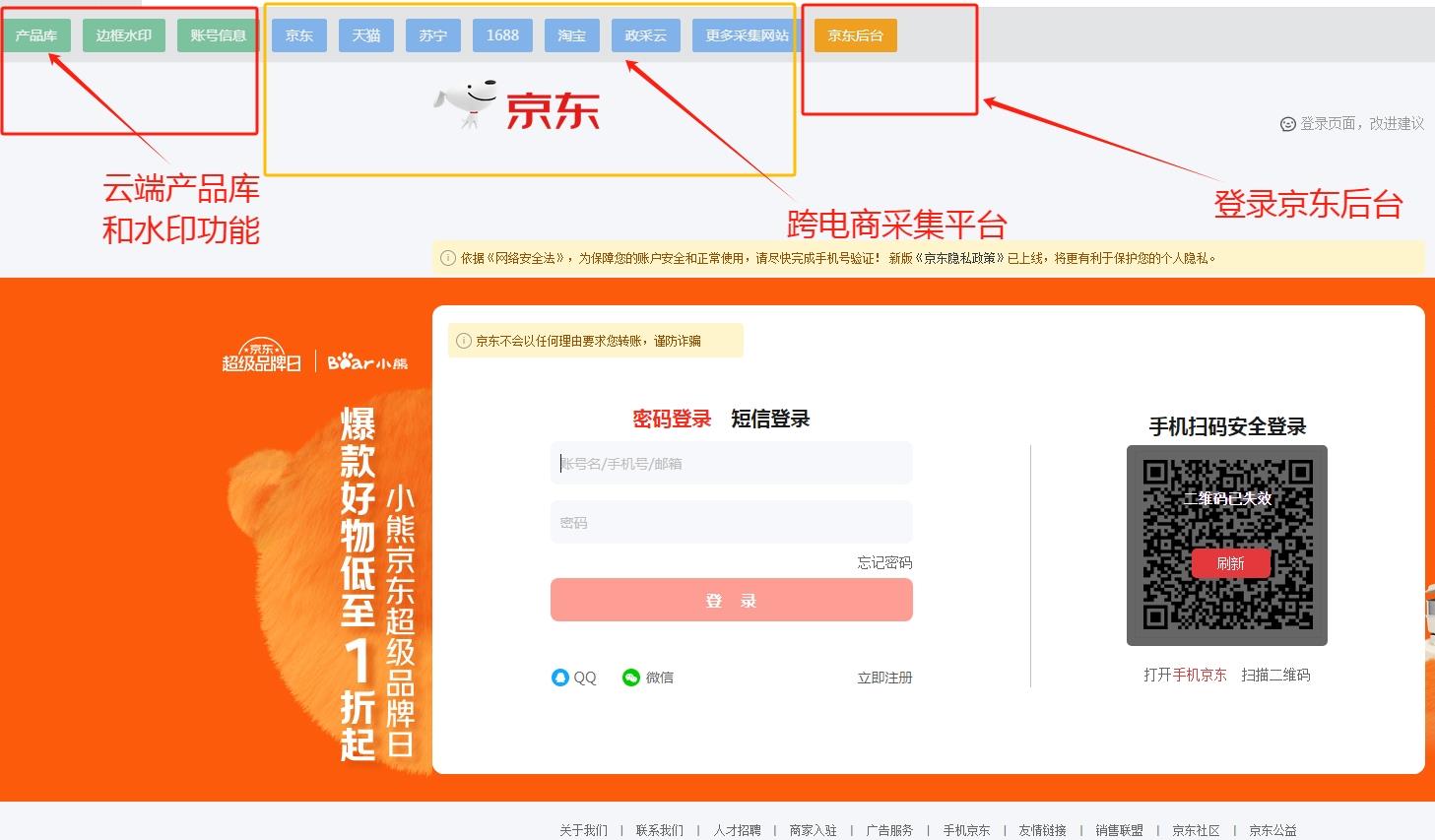
Task: Click the WeChat (微信) login icon
Action: [631, 678]
